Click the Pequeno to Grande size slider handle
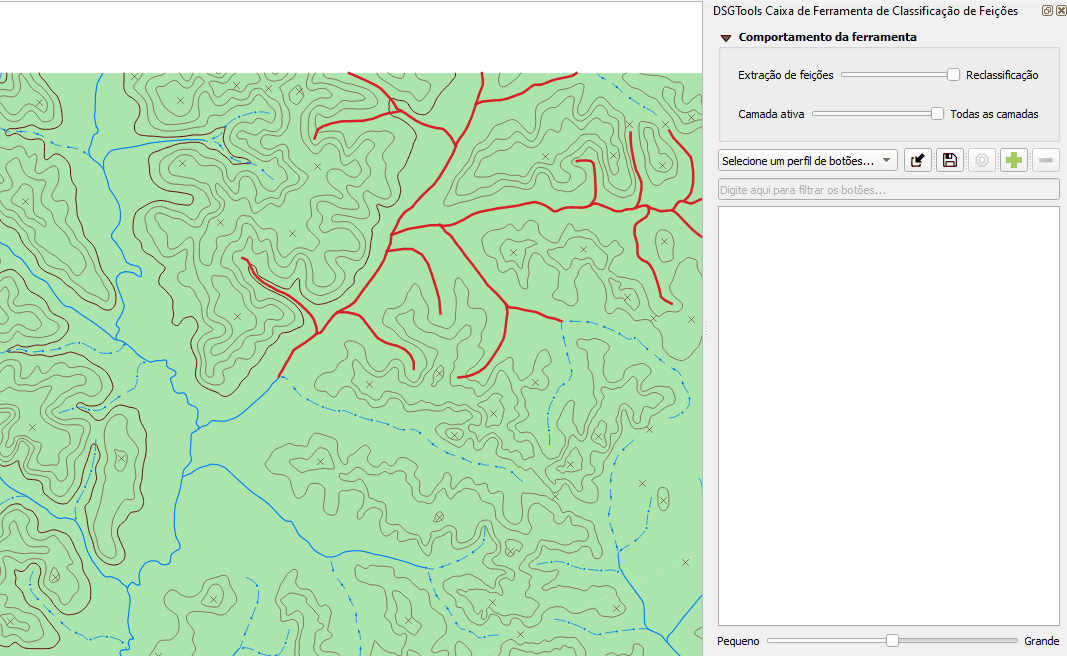Image resolution: width=1067 pixels, height=656 pixels. click(x=892, y=640)
